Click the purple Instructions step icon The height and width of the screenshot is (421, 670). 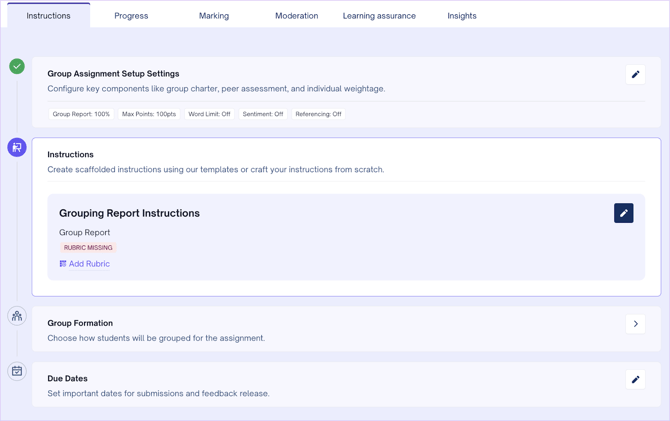(x=17, y=147)
